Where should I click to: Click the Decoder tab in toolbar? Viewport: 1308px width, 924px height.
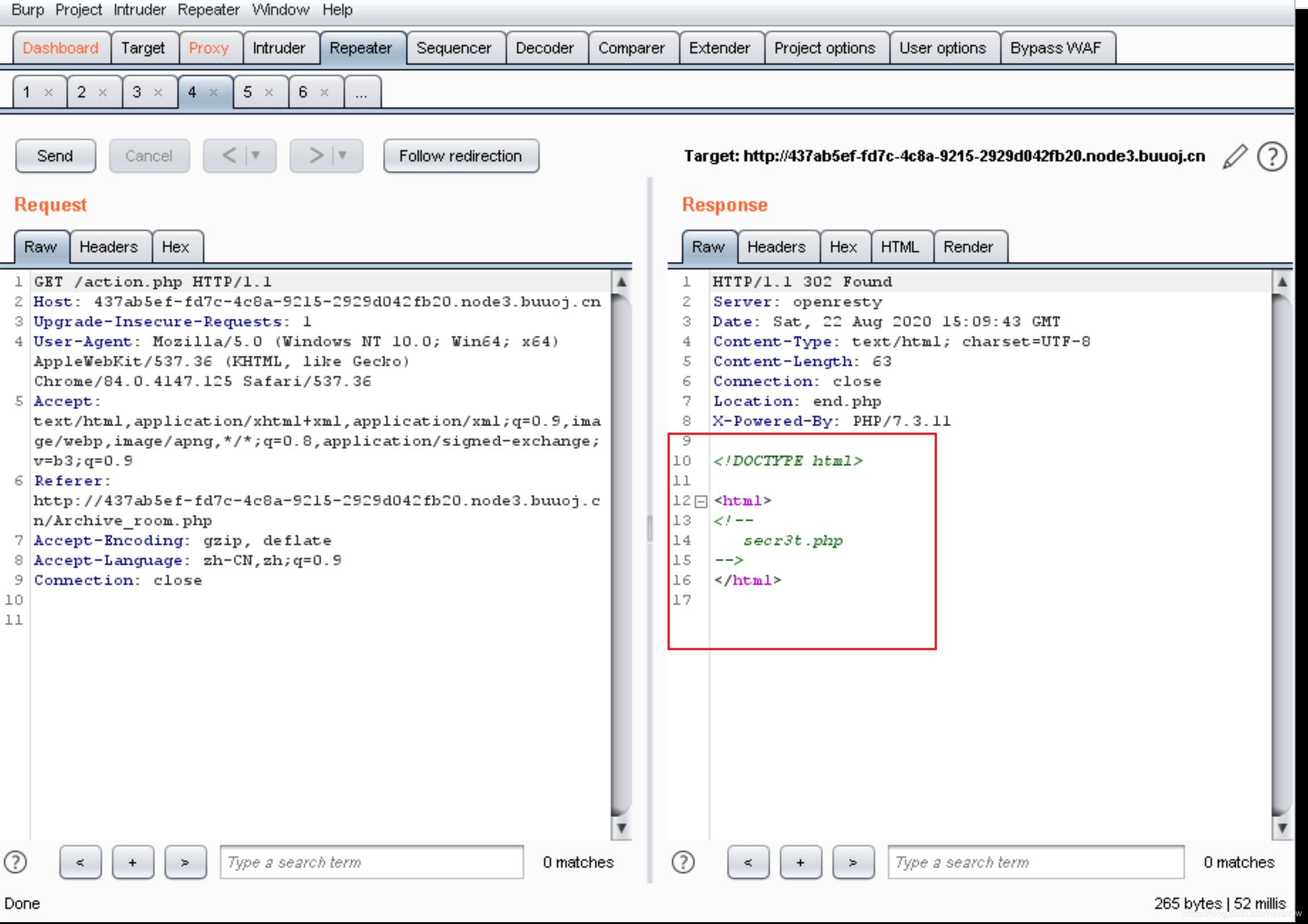point(544,47)
